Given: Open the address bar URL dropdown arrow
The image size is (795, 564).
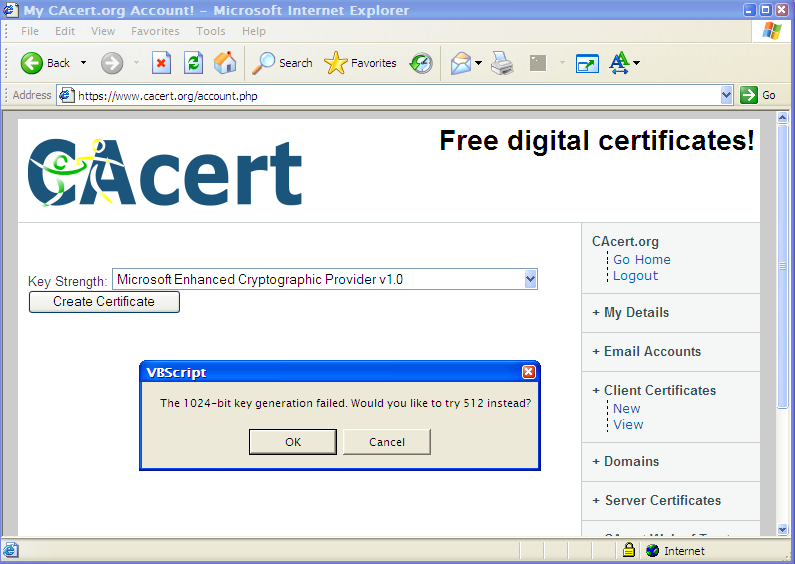Looking at the screenshot, I should tap(727, 95).
